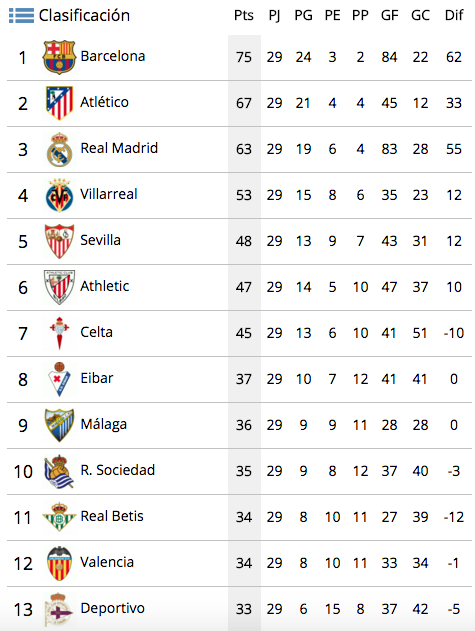Click the Villarreal yellow crest
Screen dimensions: 475x631
(x=59, y=196)
